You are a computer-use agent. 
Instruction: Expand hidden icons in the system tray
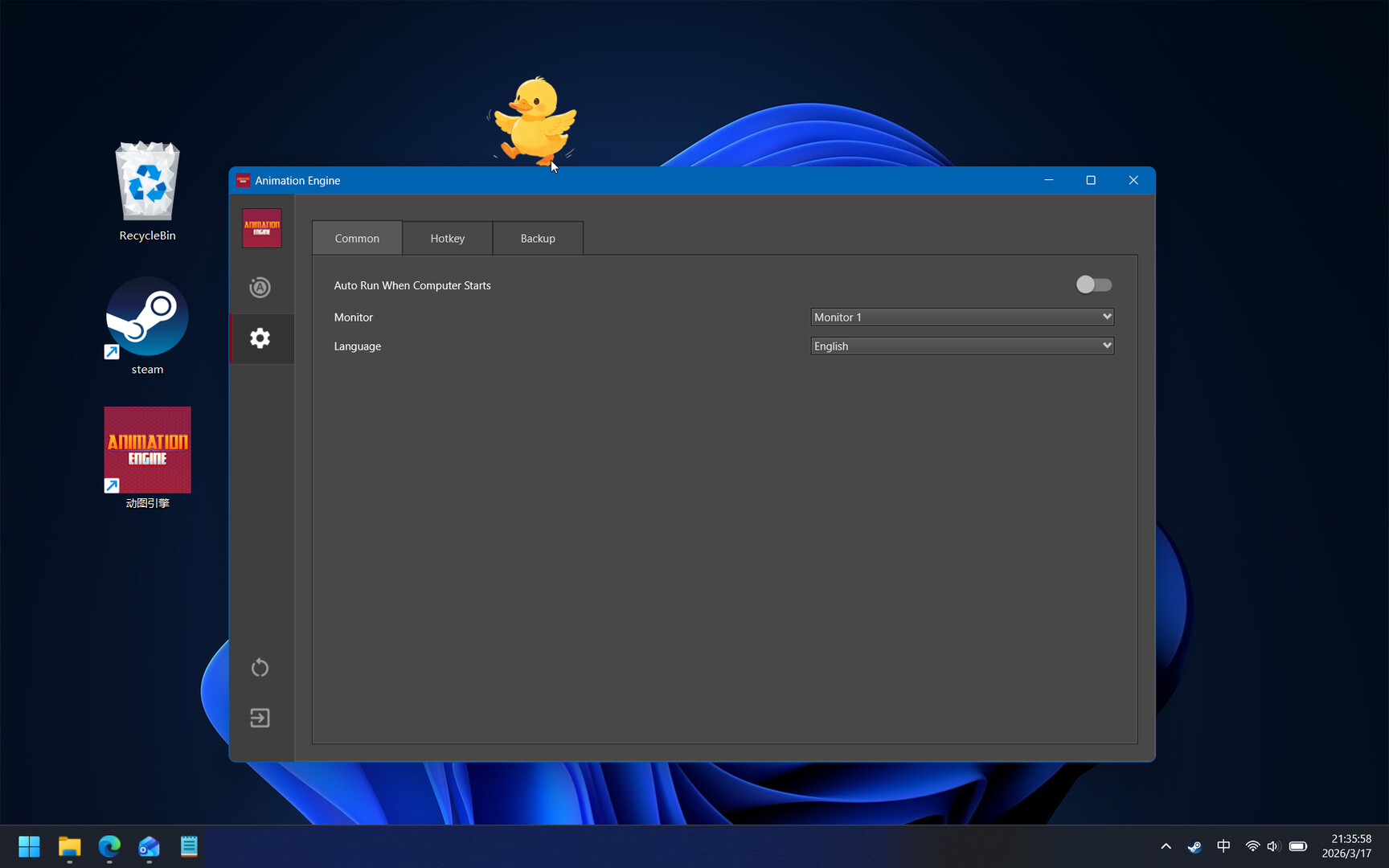pos(1165,846)
